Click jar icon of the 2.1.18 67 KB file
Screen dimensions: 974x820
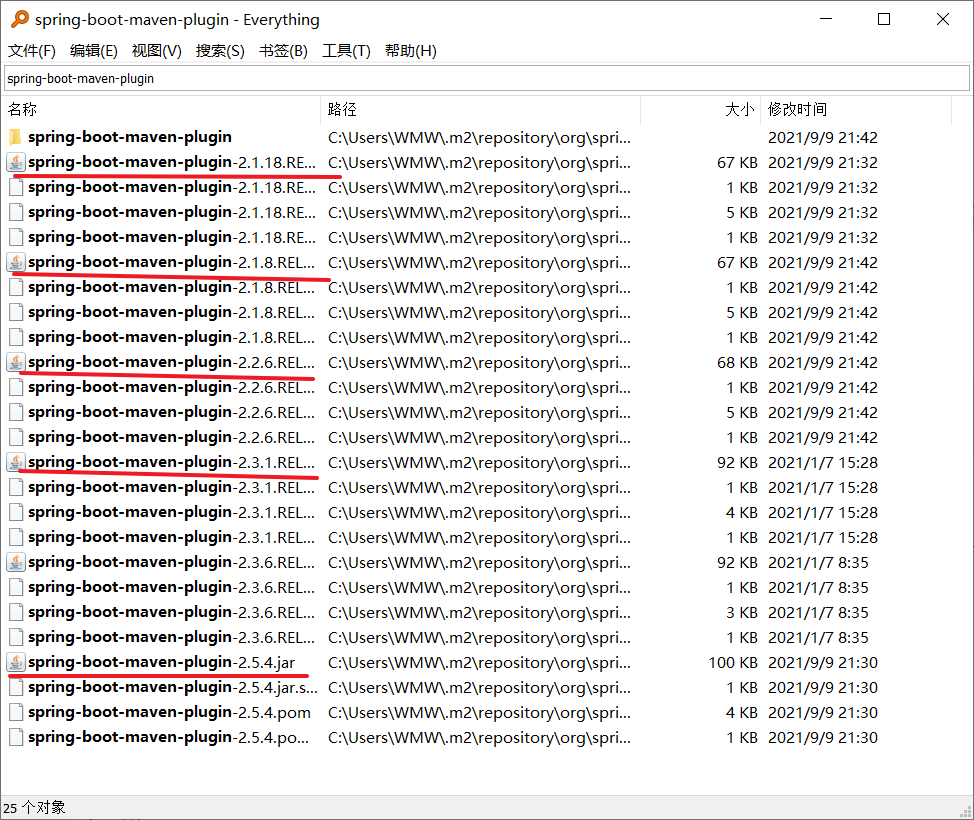tap(16, 162)
